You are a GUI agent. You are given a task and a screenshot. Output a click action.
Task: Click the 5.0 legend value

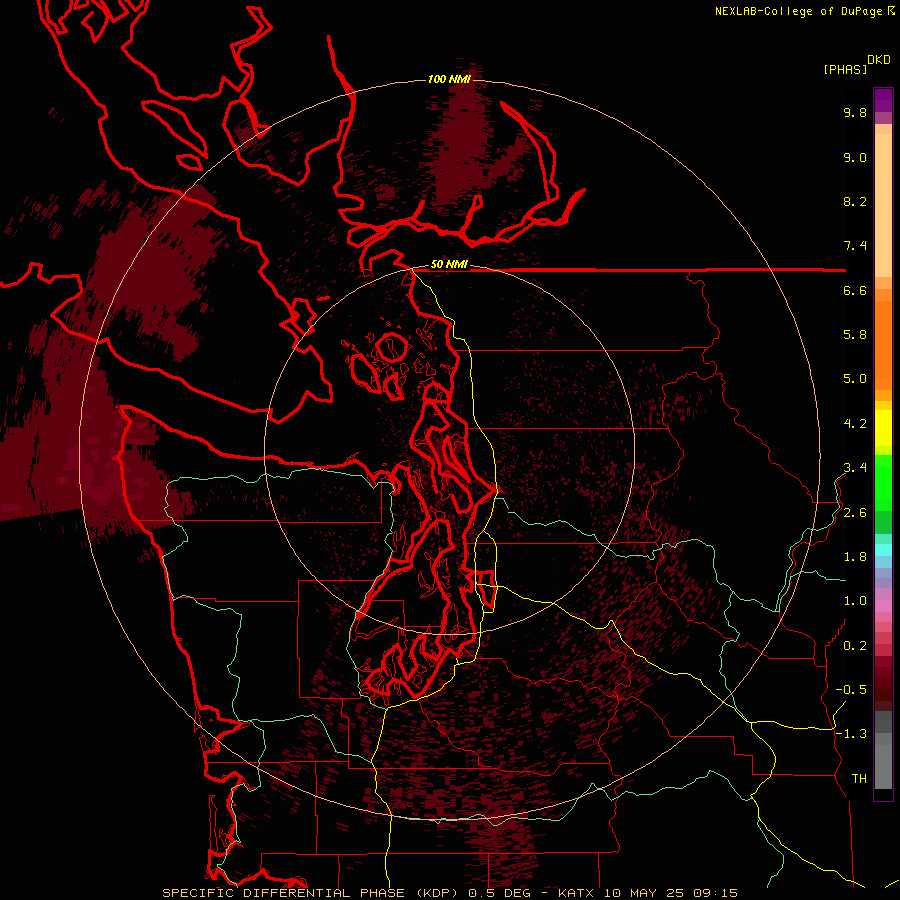(855, 379)
